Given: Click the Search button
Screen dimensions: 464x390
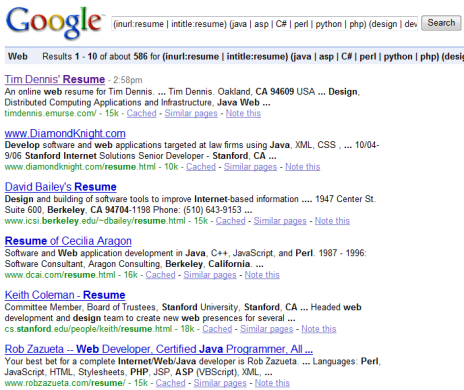Looking at the screenshot, I should (x=441, y=23).
